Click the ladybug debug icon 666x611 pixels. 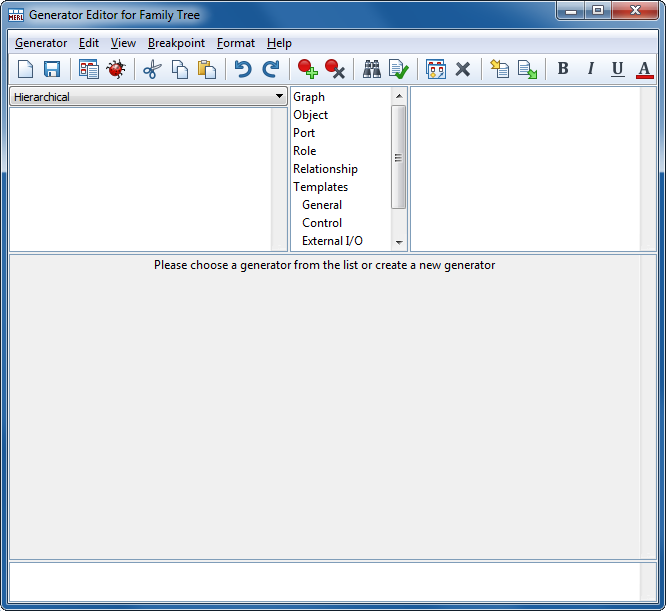coord(116,69)
